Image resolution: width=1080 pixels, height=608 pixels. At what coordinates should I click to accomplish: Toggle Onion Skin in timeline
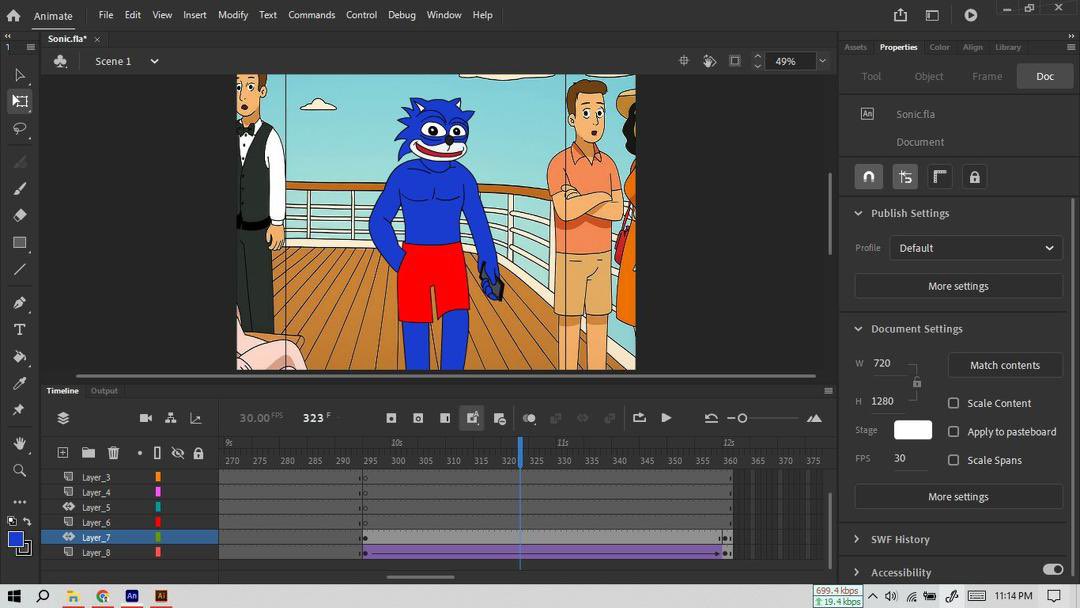point(529,418)
